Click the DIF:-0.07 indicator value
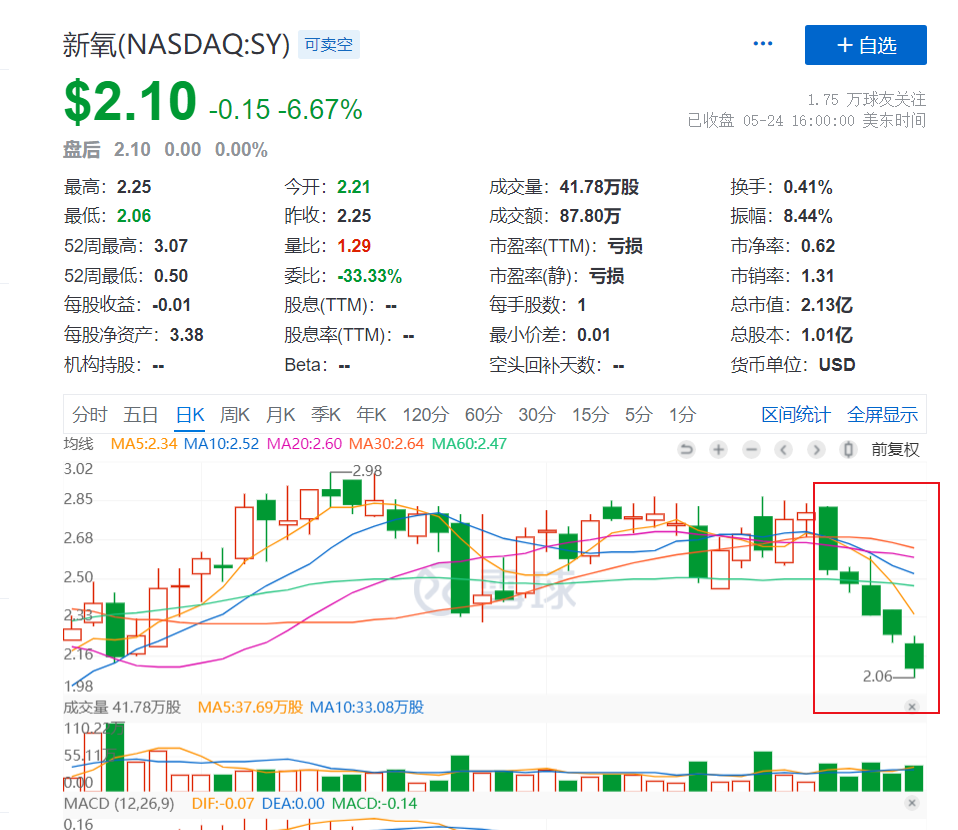 222,803
